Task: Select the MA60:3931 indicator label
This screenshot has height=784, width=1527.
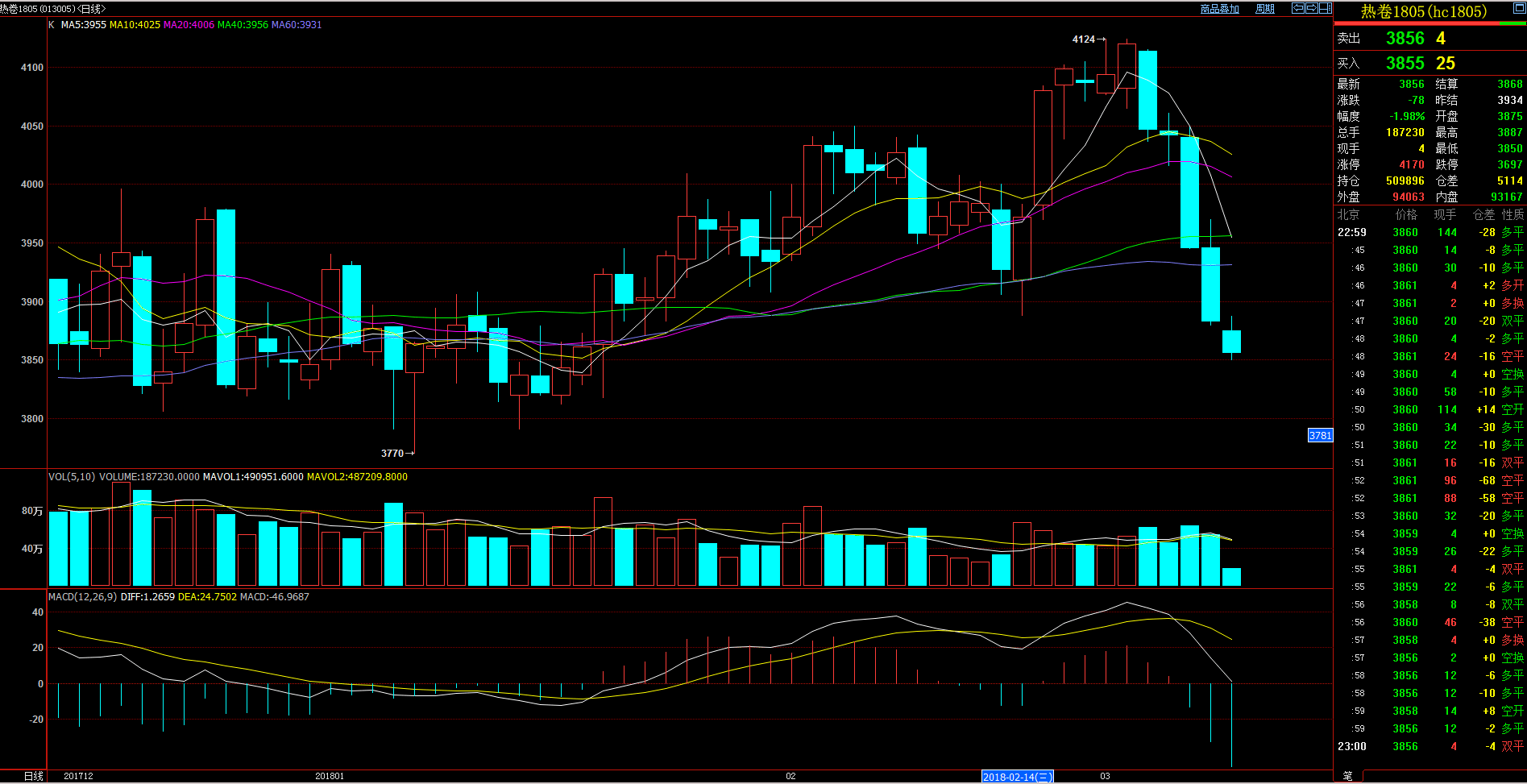Action: 297,25
